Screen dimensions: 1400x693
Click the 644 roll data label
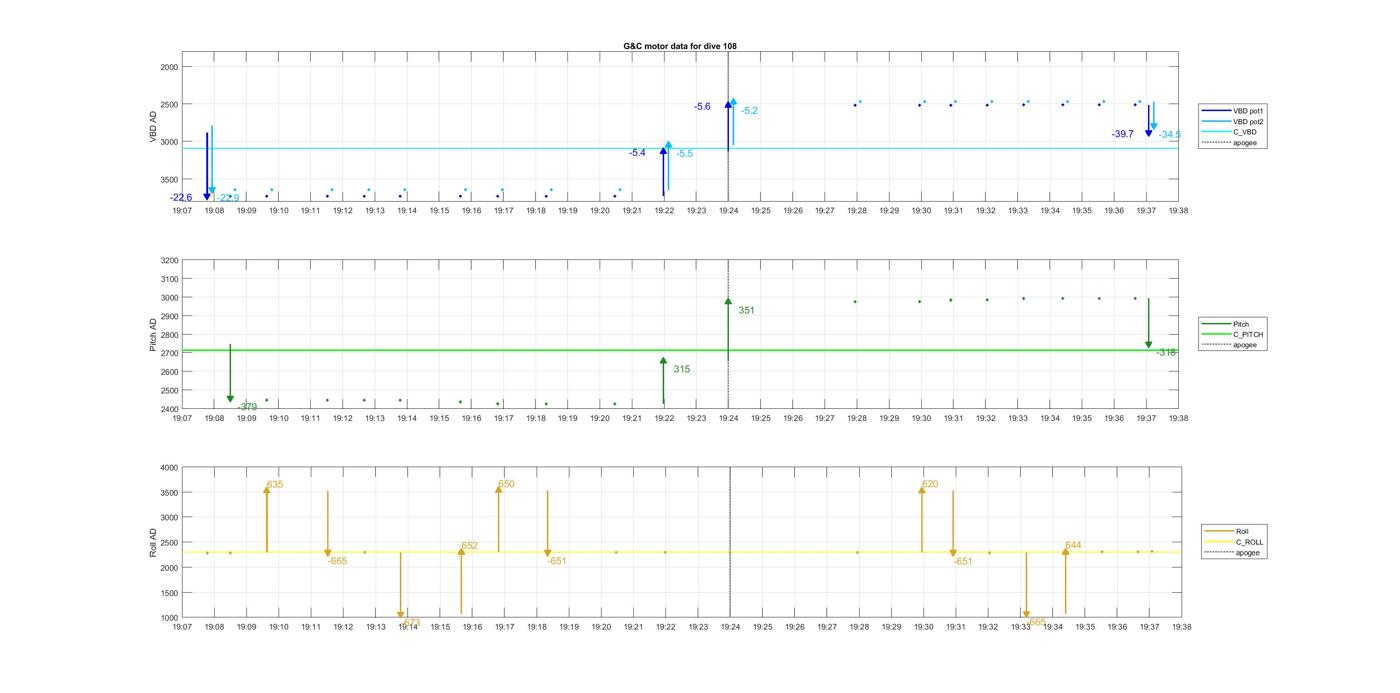tap(1073, 546)
